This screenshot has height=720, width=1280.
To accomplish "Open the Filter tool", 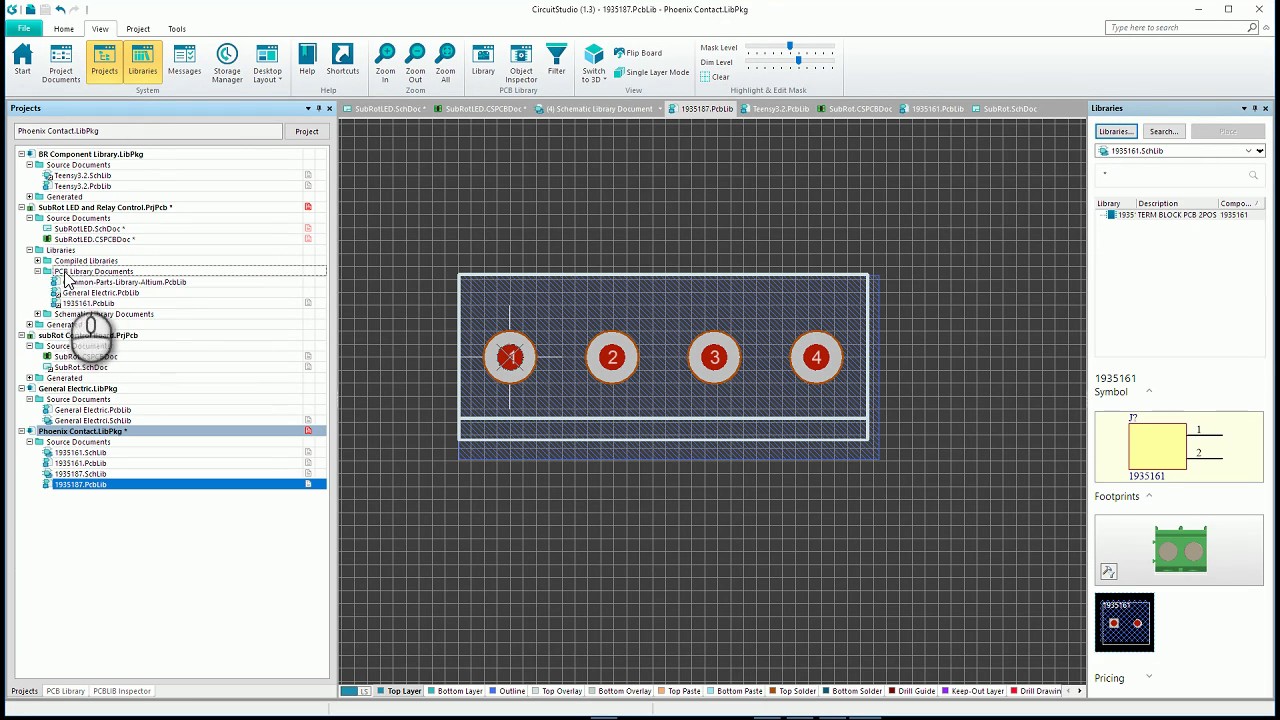I will (557, 61).
